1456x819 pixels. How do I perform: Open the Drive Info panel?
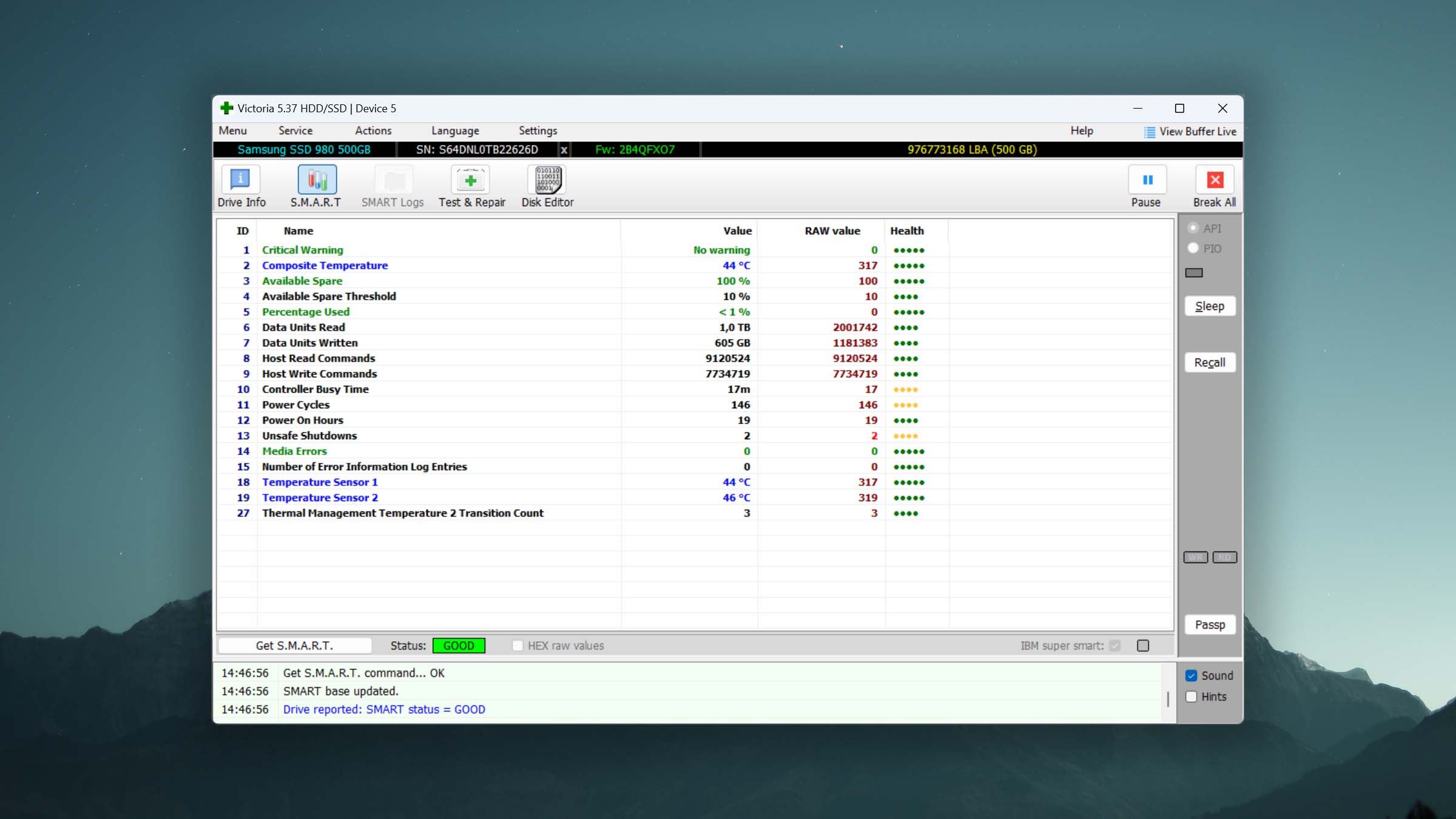(x=241, y=180)
